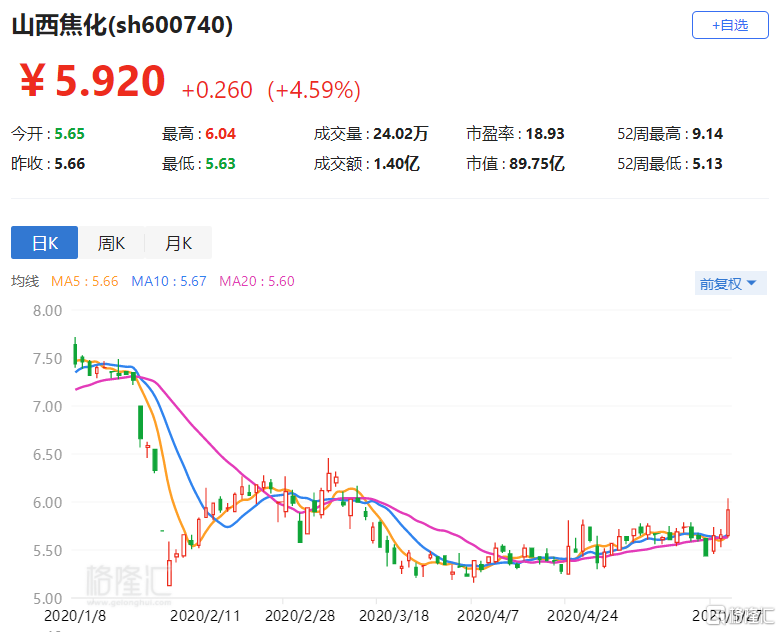The height and width of the screenshot is (632, 781).
Task: Click the 2020/4/7 date on the axis
Action: (x=488, y=616)
